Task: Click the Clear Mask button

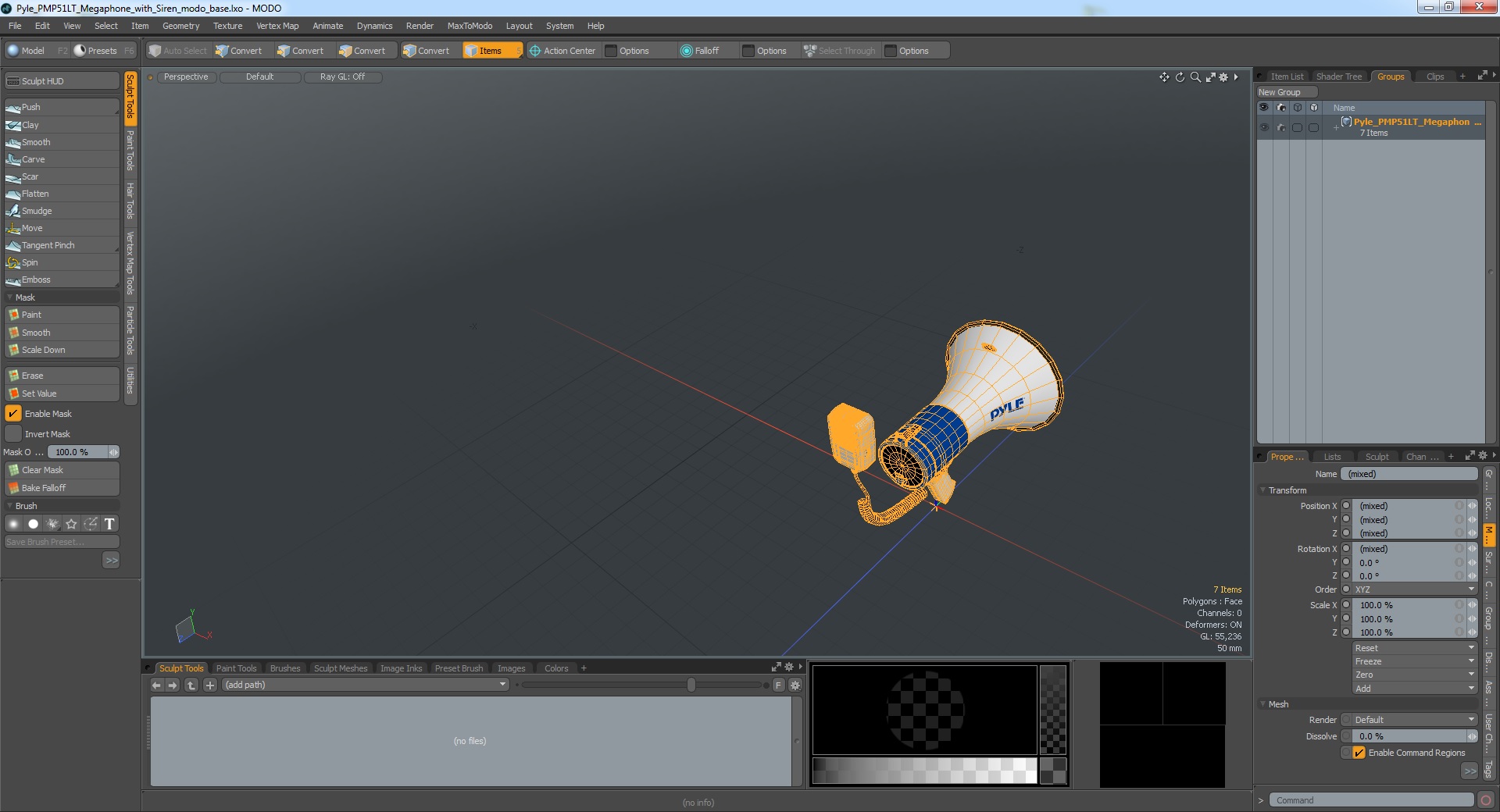Action: tap(62, 470)
